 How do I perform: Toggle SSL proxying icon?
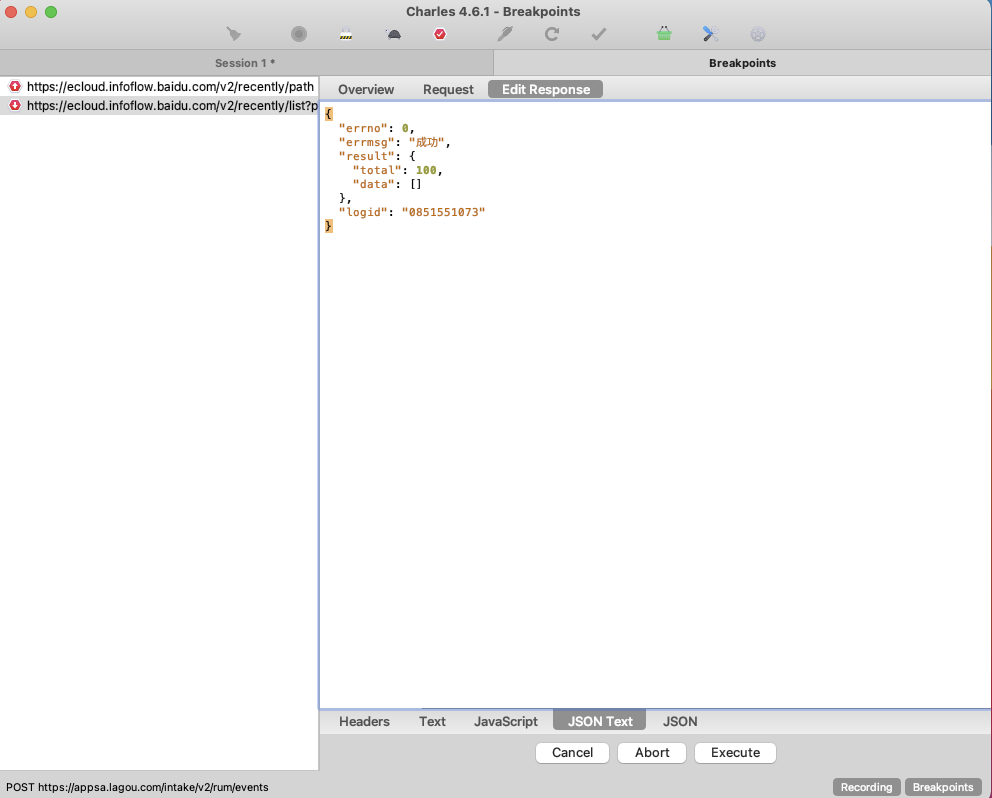[x=345, y=34]
